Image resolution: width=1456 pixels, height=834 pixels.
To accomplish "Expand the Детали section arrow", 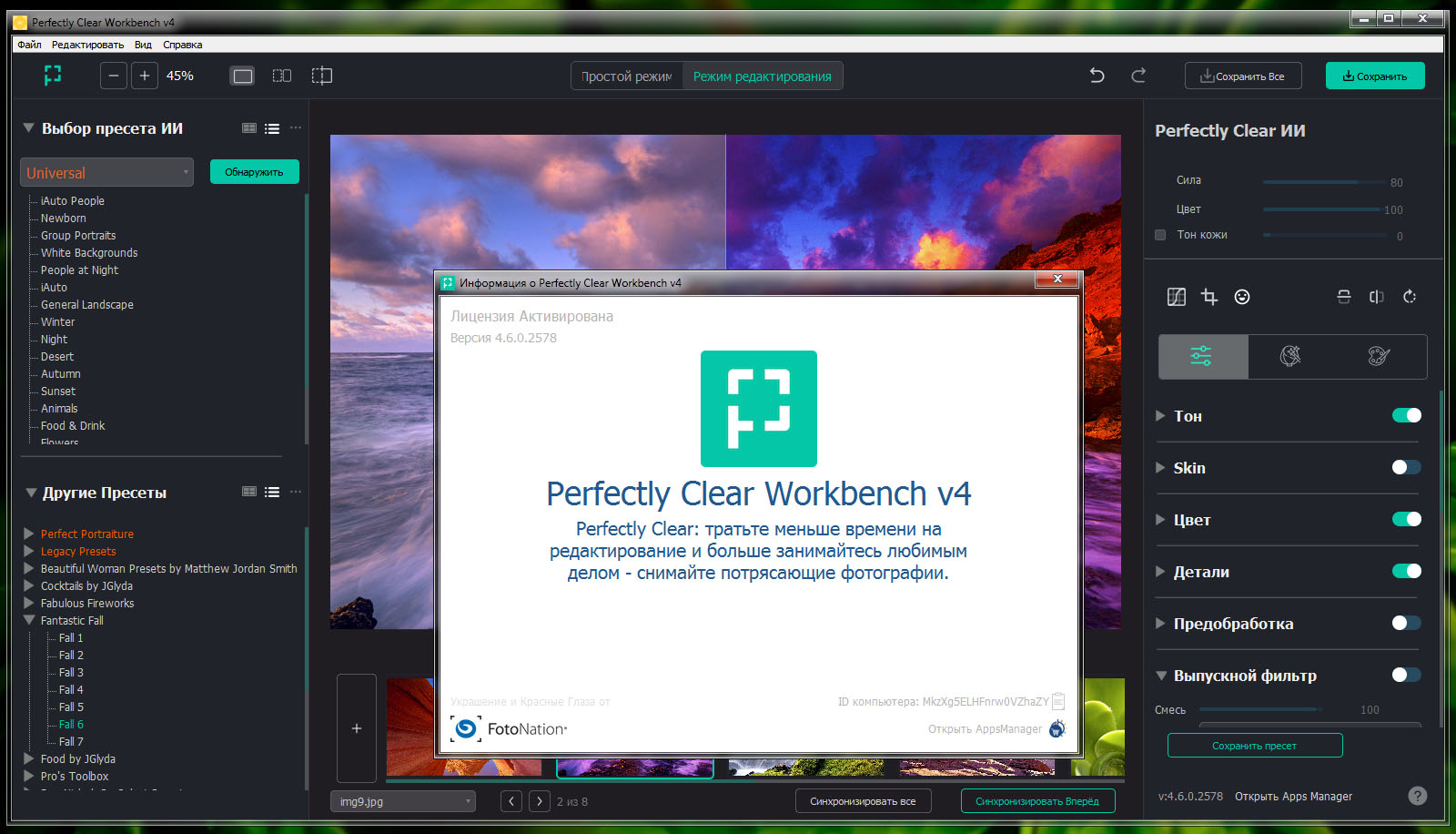I will (x=1160, y=571).
